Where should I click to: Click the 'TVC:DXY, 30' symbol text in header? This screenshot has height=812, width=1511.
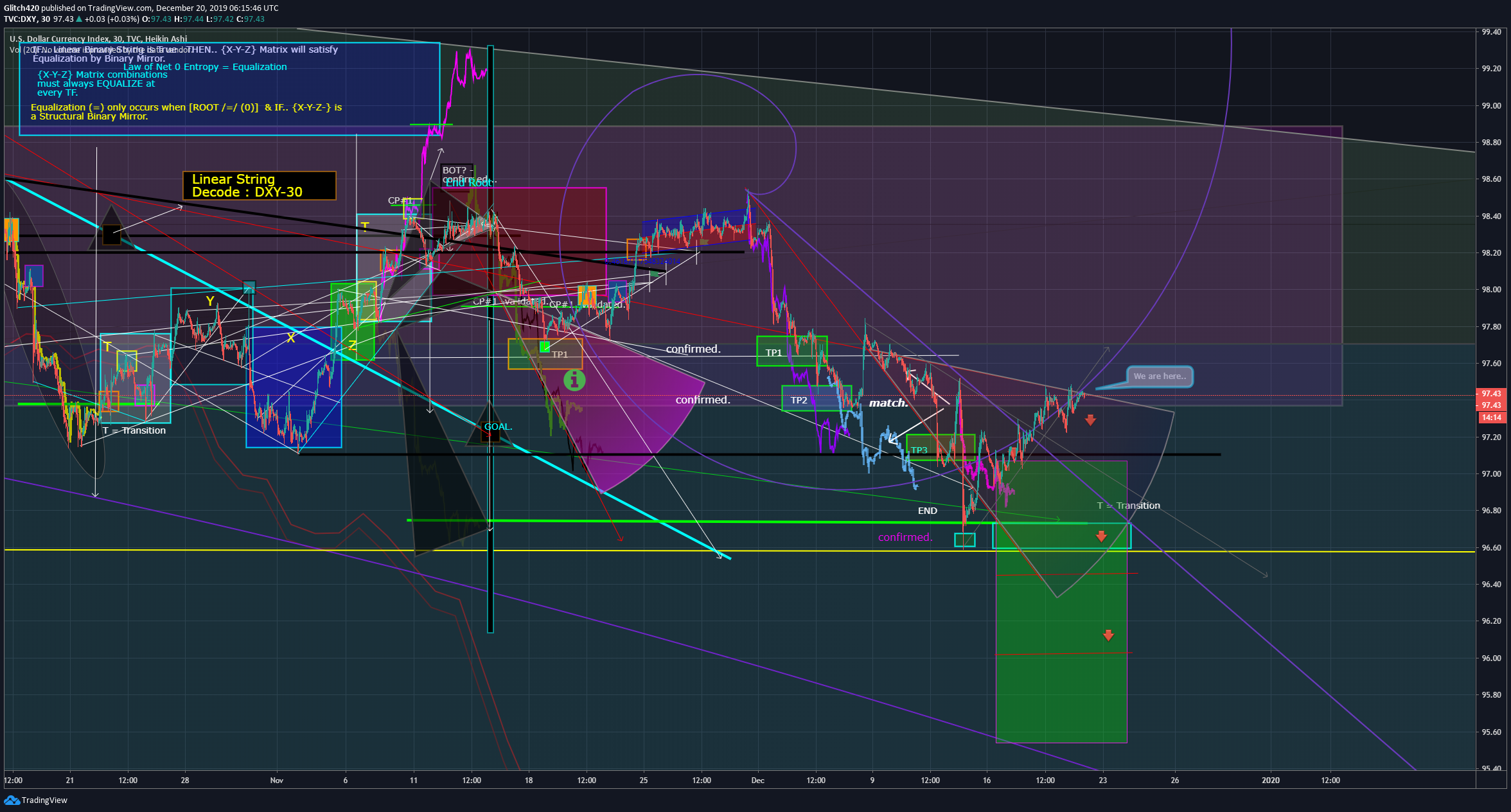pyautogui.click(x=27, y=19)
